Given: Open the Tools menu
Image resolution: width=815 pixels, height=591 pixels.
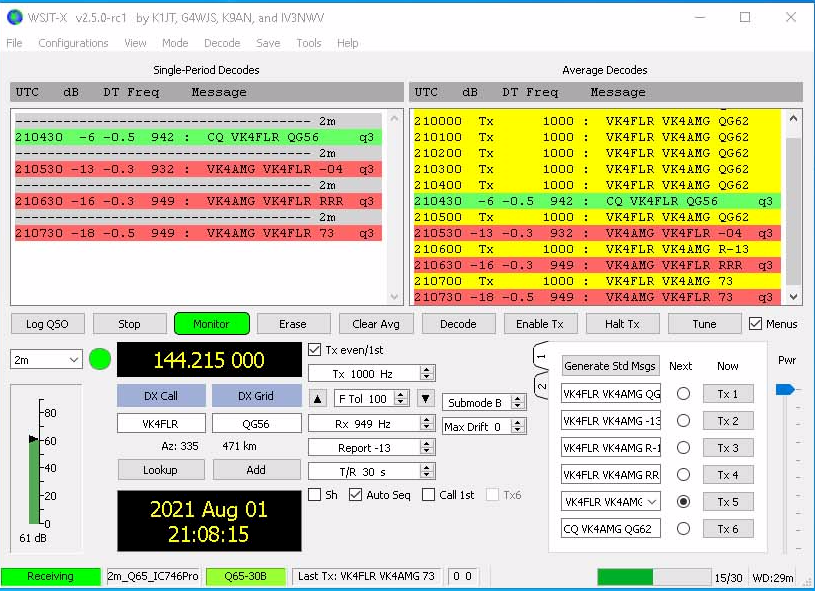Looking at the screenshot, I should [309, 43].
